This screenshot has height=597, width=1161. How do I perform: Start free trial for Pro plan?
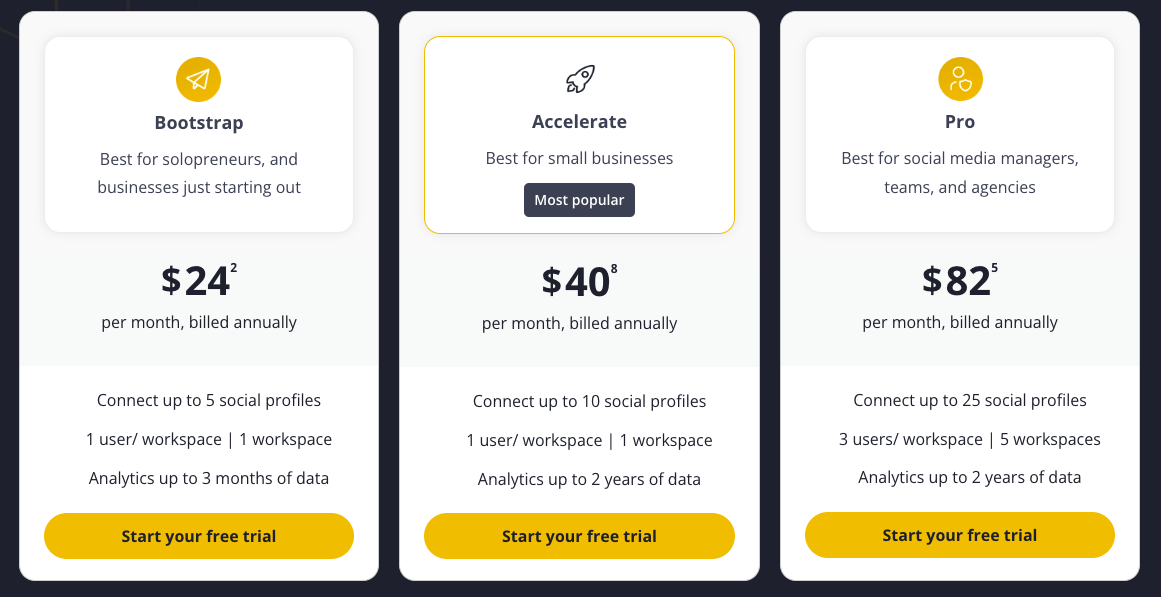click(x=959, y=535)
